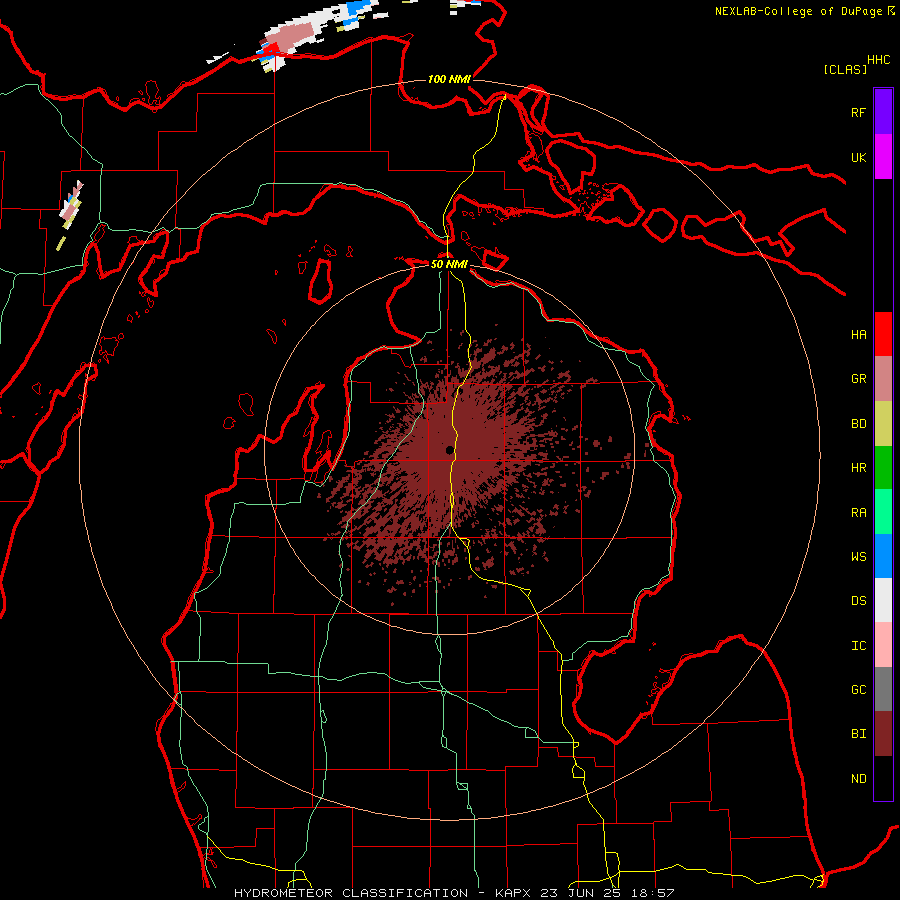Click the 100 NMI range ring label
The width and height of the screenshot is (900, 900).
point(449,79)
